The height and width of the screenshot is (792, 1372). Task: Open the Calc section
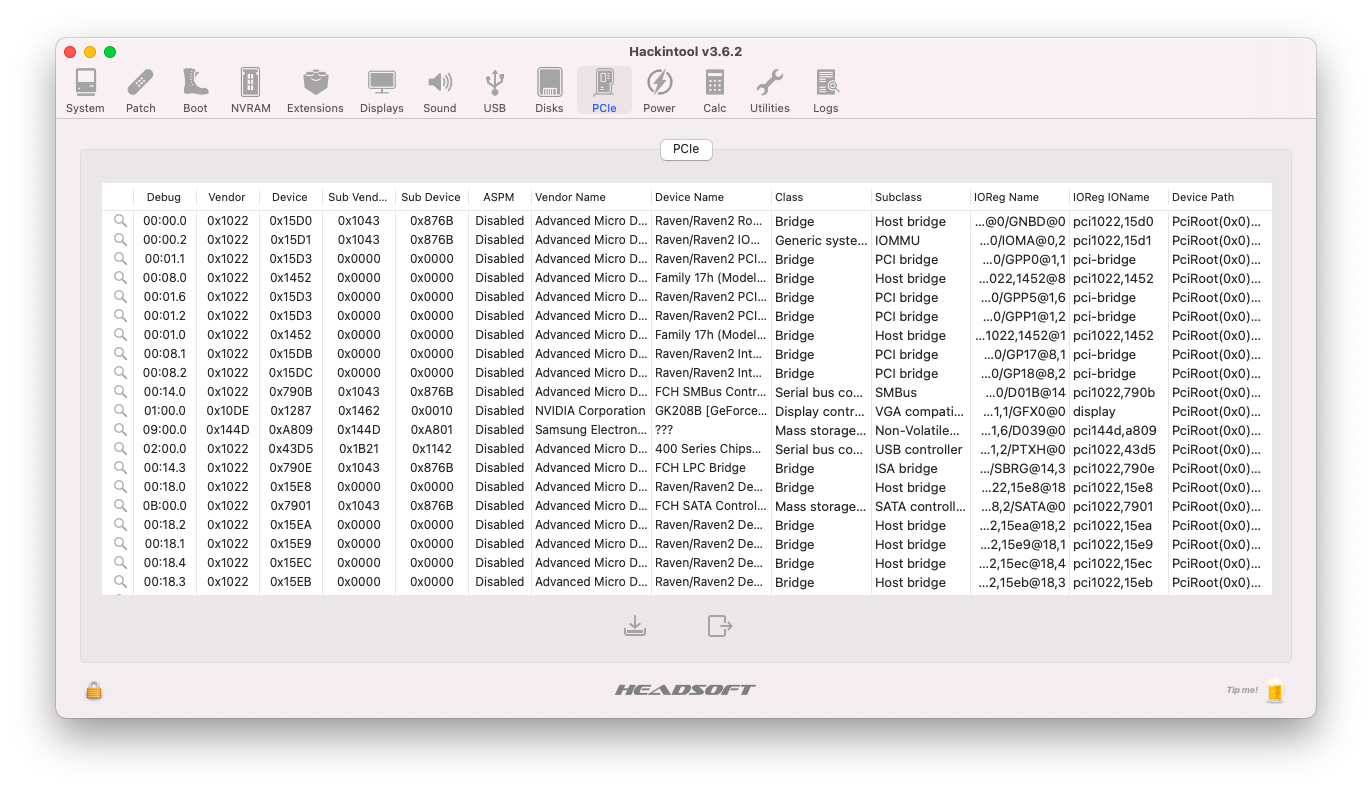[714, 91]
